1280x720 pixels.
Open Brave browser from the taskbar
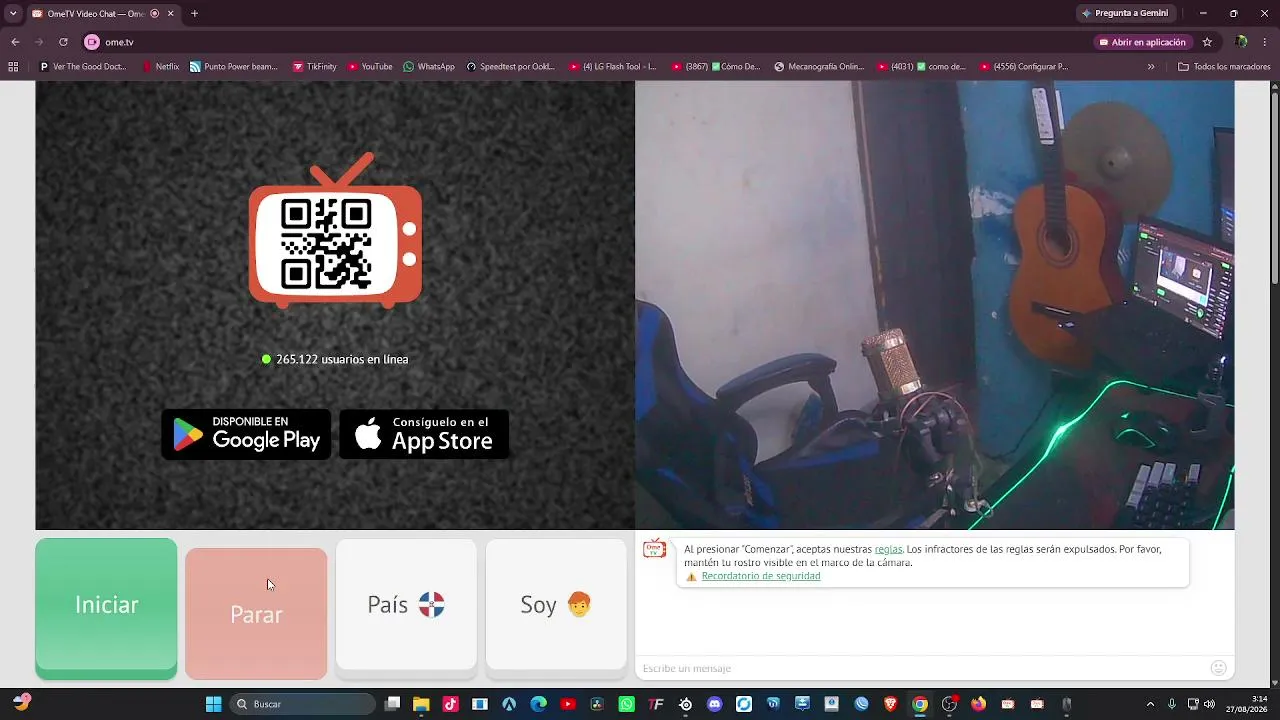pos(890,704)
